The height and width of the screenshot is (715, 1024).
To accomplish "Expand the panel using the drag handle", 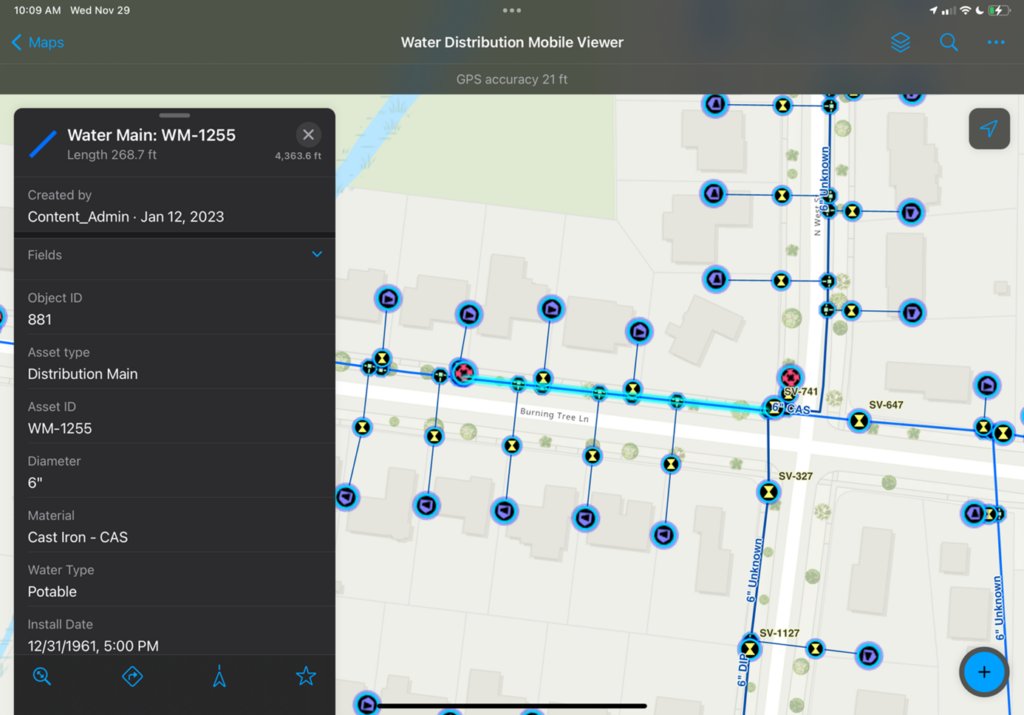I will pyautogui.click(x=174, y=115).
